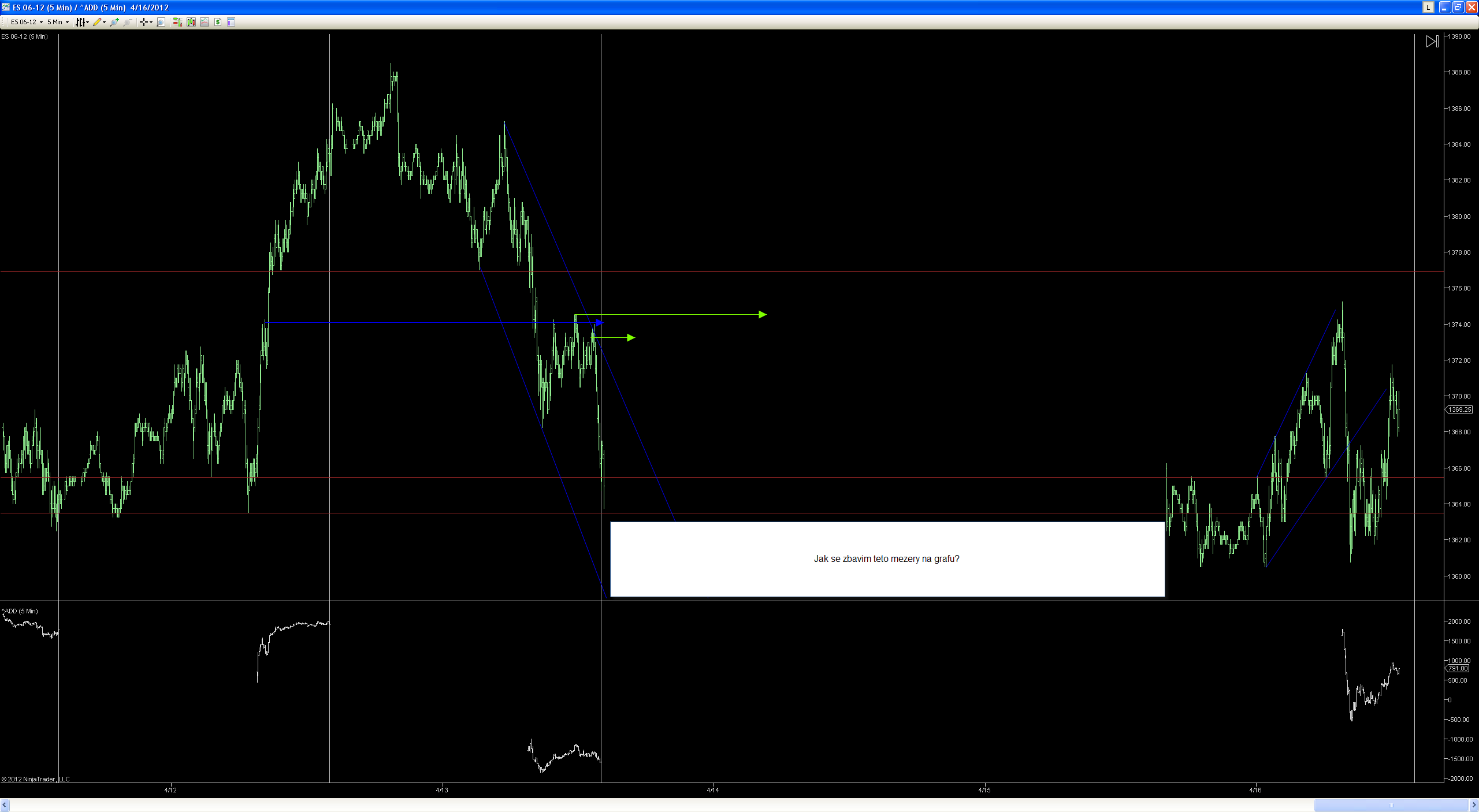The height and width of the screenshot is (812, 1479).
Task: Toggle the Chart Trader panel icon
Action: (177, 22)
